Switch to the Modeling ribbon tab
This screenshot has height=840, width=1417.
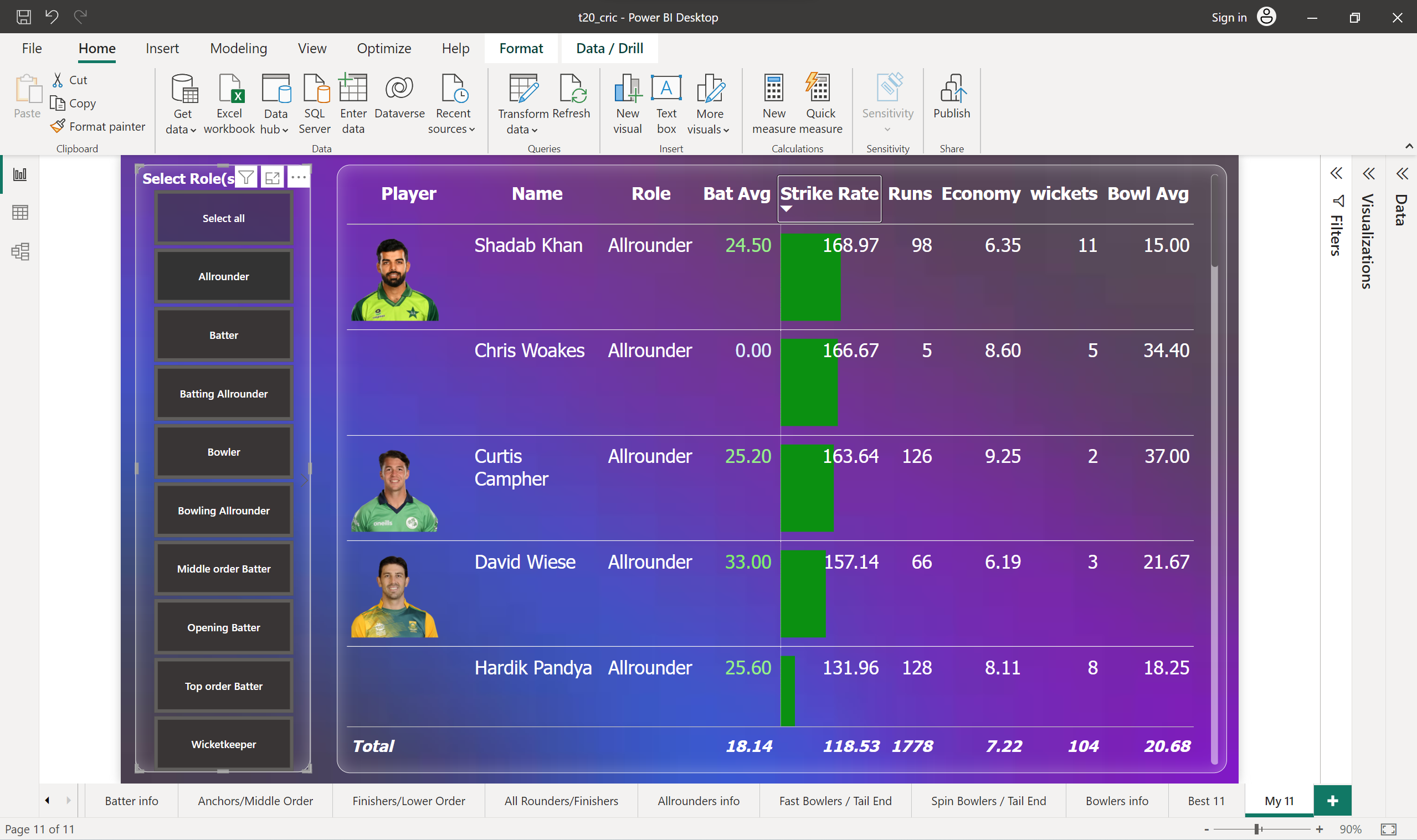238,48
